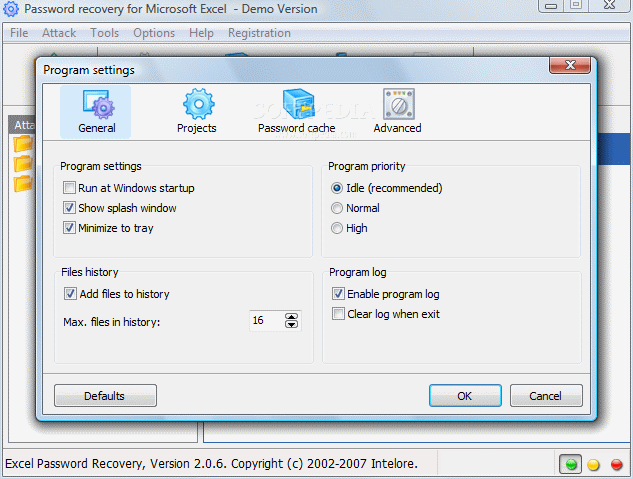The width and height of the screenshot is (633, 479).
Task: Select Idle (recommended) priority
Action: 337,188
